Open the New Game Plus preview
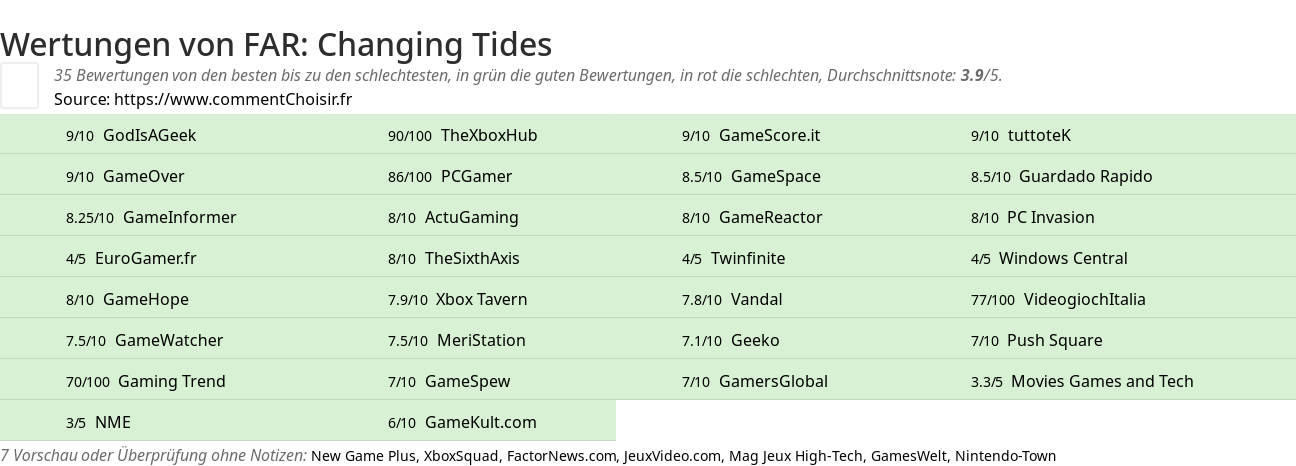 tap(363, 456)
